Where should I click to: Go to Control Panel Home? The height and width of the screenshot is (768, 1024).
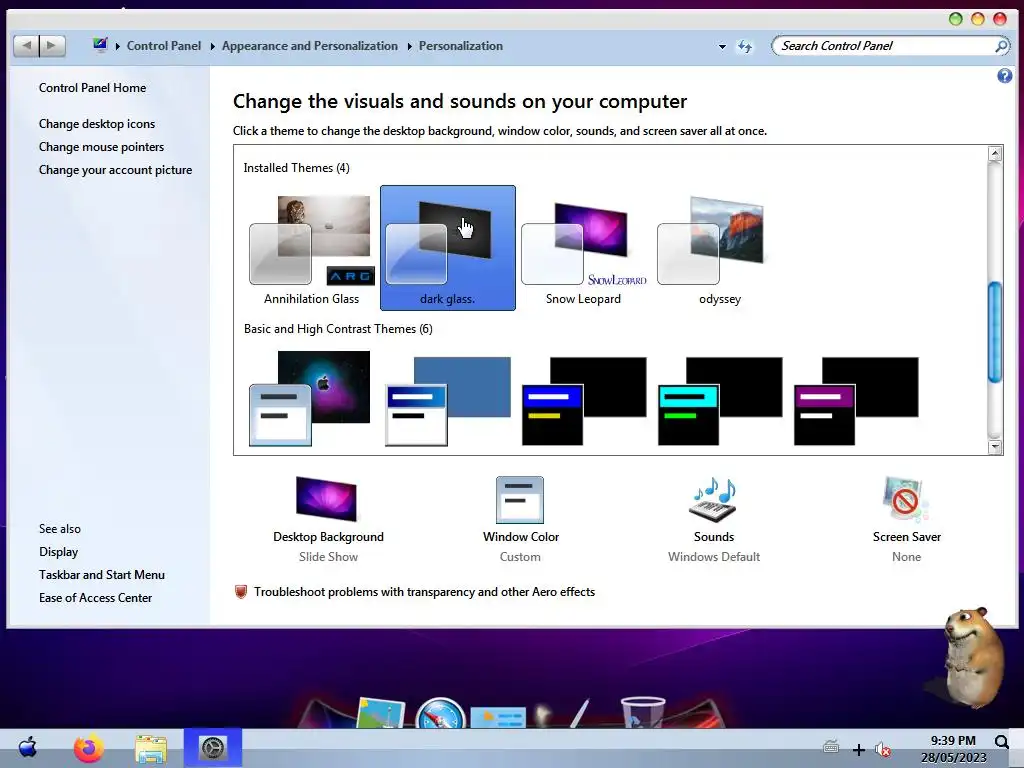[x=92, y=88]
